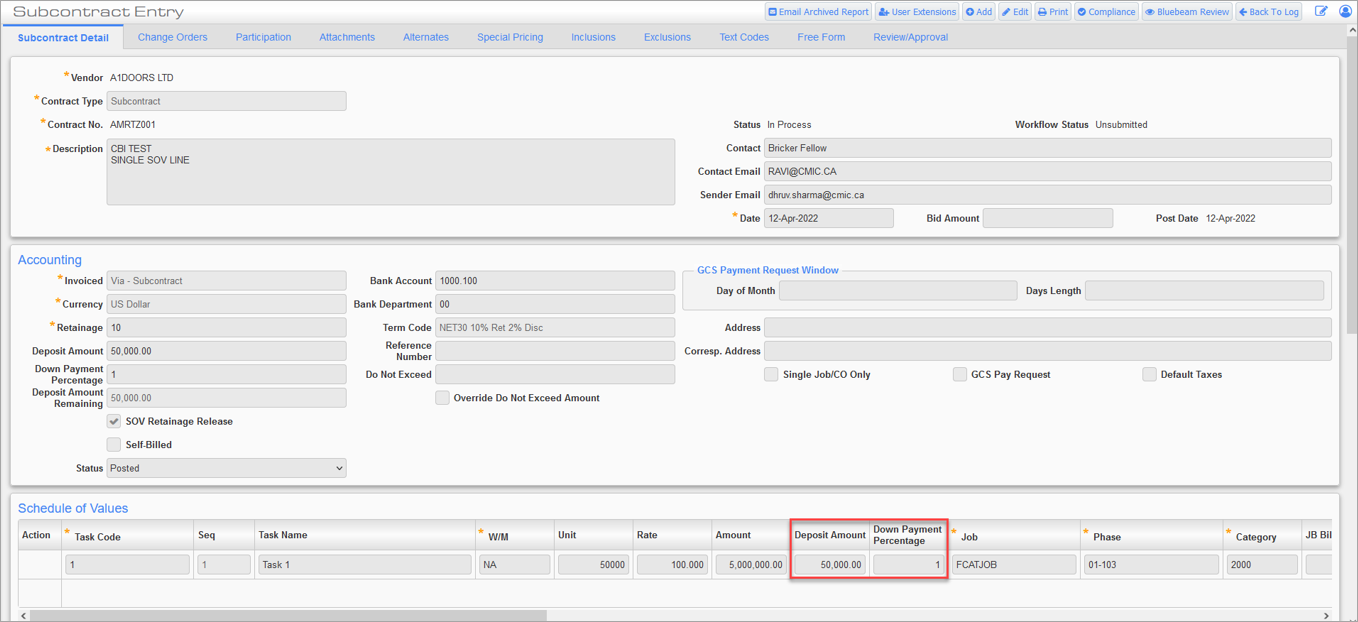Click the Currency field US Dollar
The width and height of the screenshot is (1358, 622).
[x=227, y=304]
